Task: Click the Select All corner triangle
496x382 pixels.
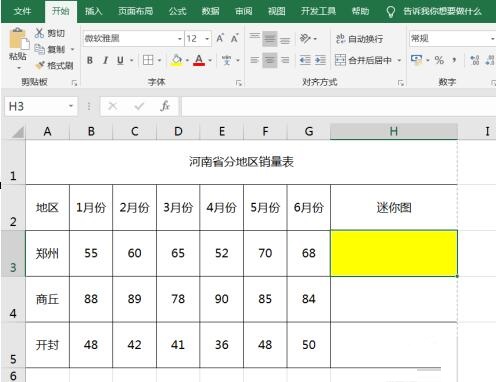Action: [18, 132]
